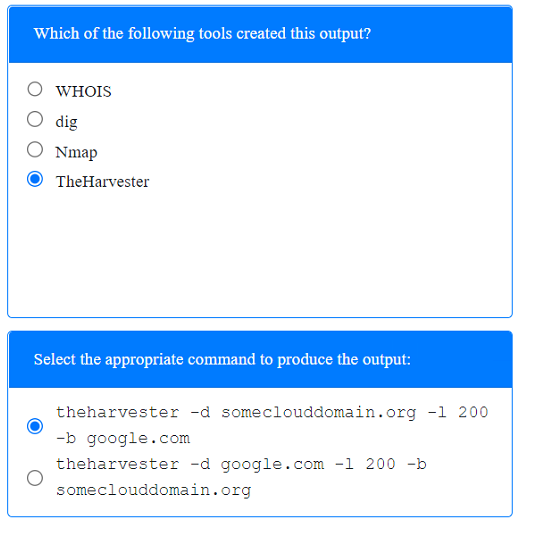Click the word 'output:' in the second header
Image resolution: width=547 pixels, height=556 pixels.
coord(387,360)
